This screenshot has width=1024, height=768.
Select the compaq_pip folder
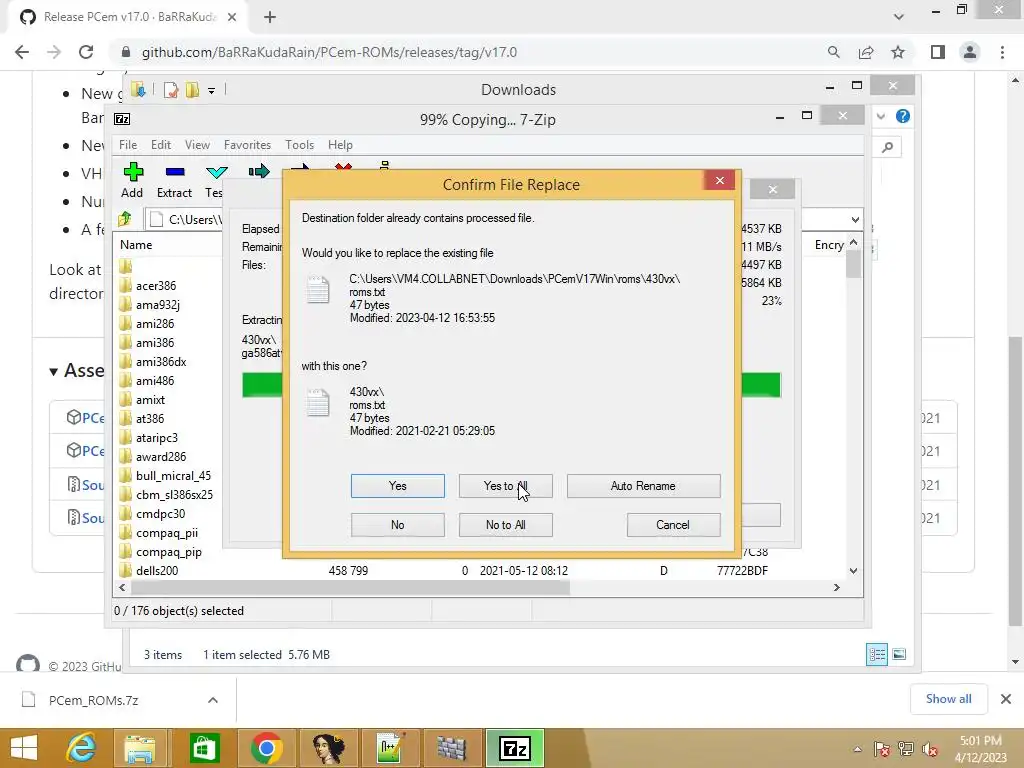(168, 552)
